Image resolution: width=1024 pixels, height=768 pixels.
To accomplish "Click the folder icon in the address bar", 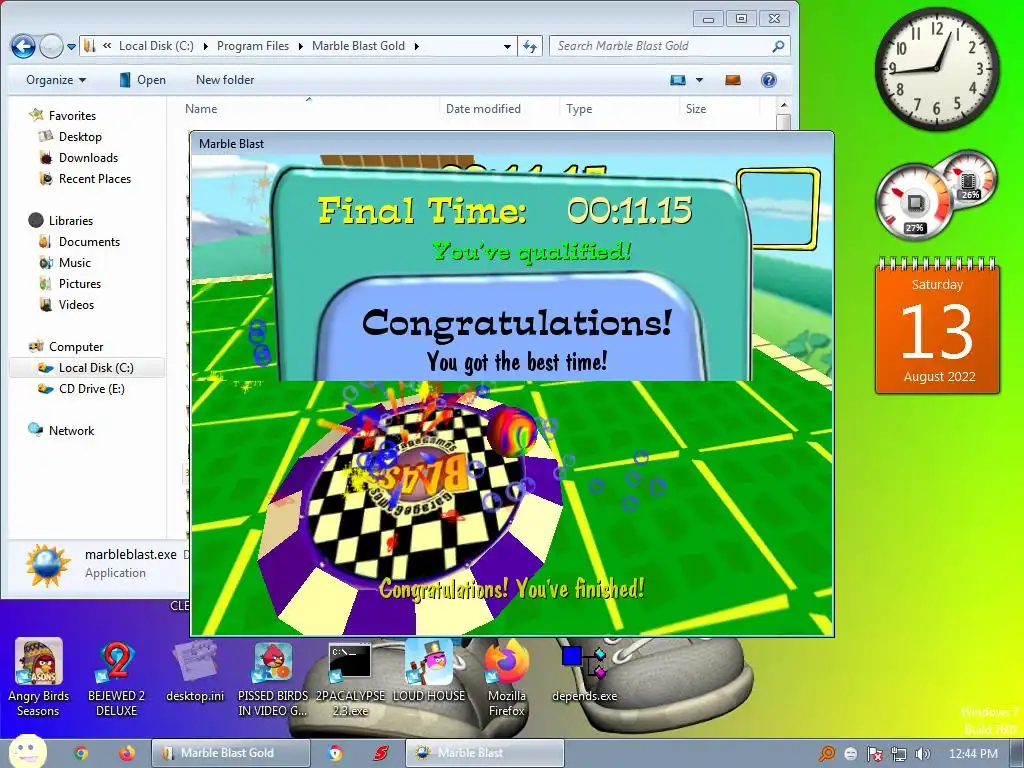I will coord(90,46).
